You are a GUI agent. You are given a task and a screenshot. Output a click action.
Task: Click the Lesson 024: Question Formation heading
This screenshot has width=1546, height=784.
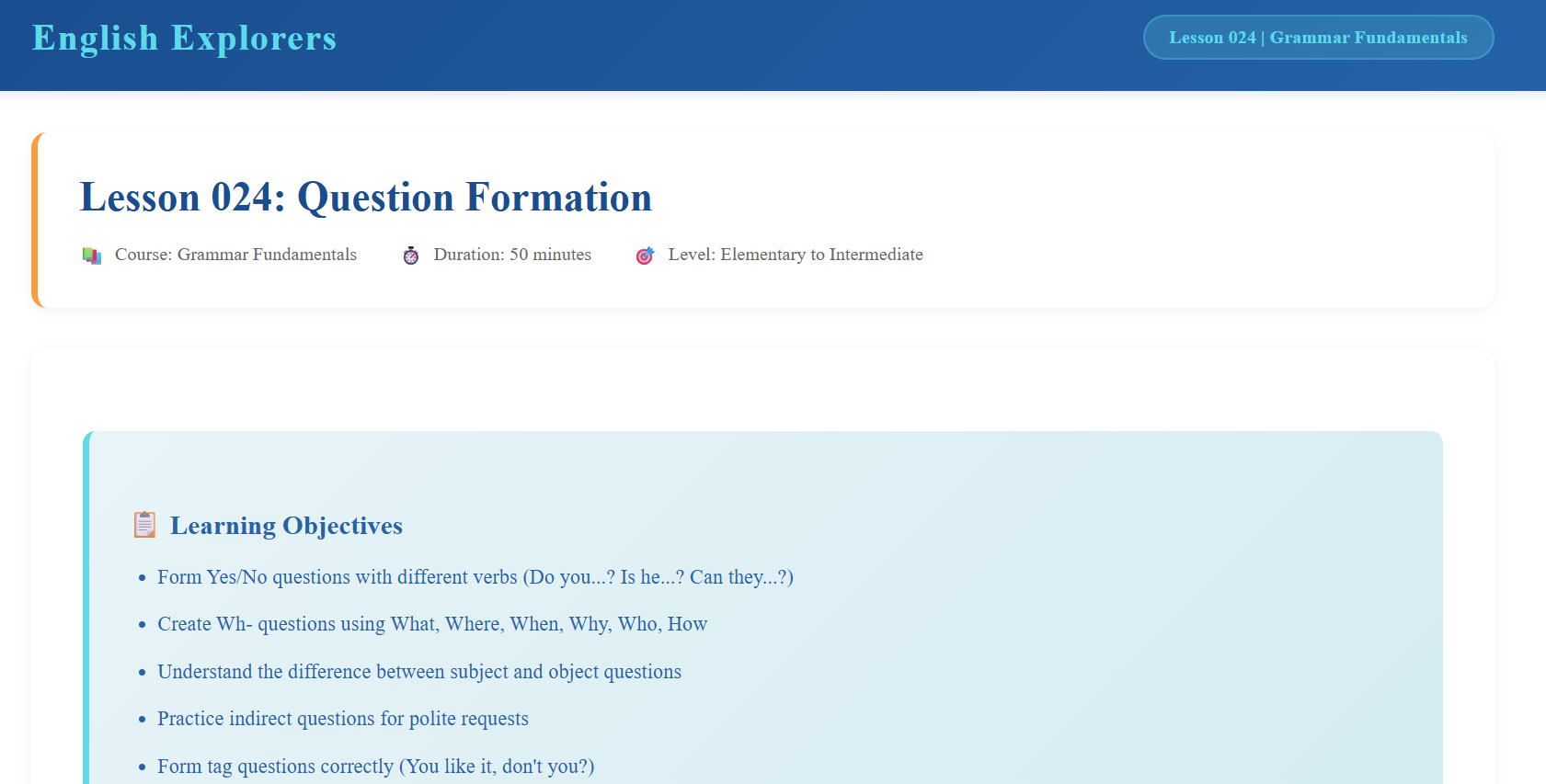point(365,198)
